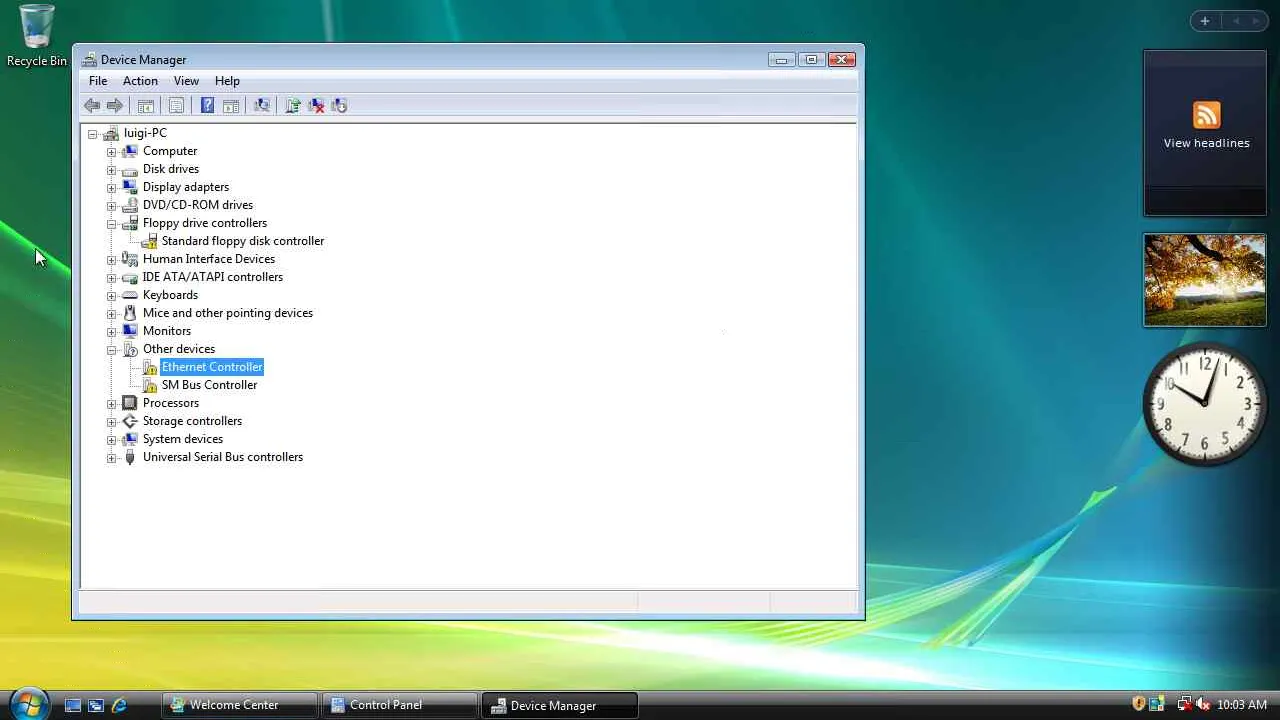1280x720 pixels.
Task: Click the analog clock gadget
Action: pyautogui.click(x=1205, y=402)
